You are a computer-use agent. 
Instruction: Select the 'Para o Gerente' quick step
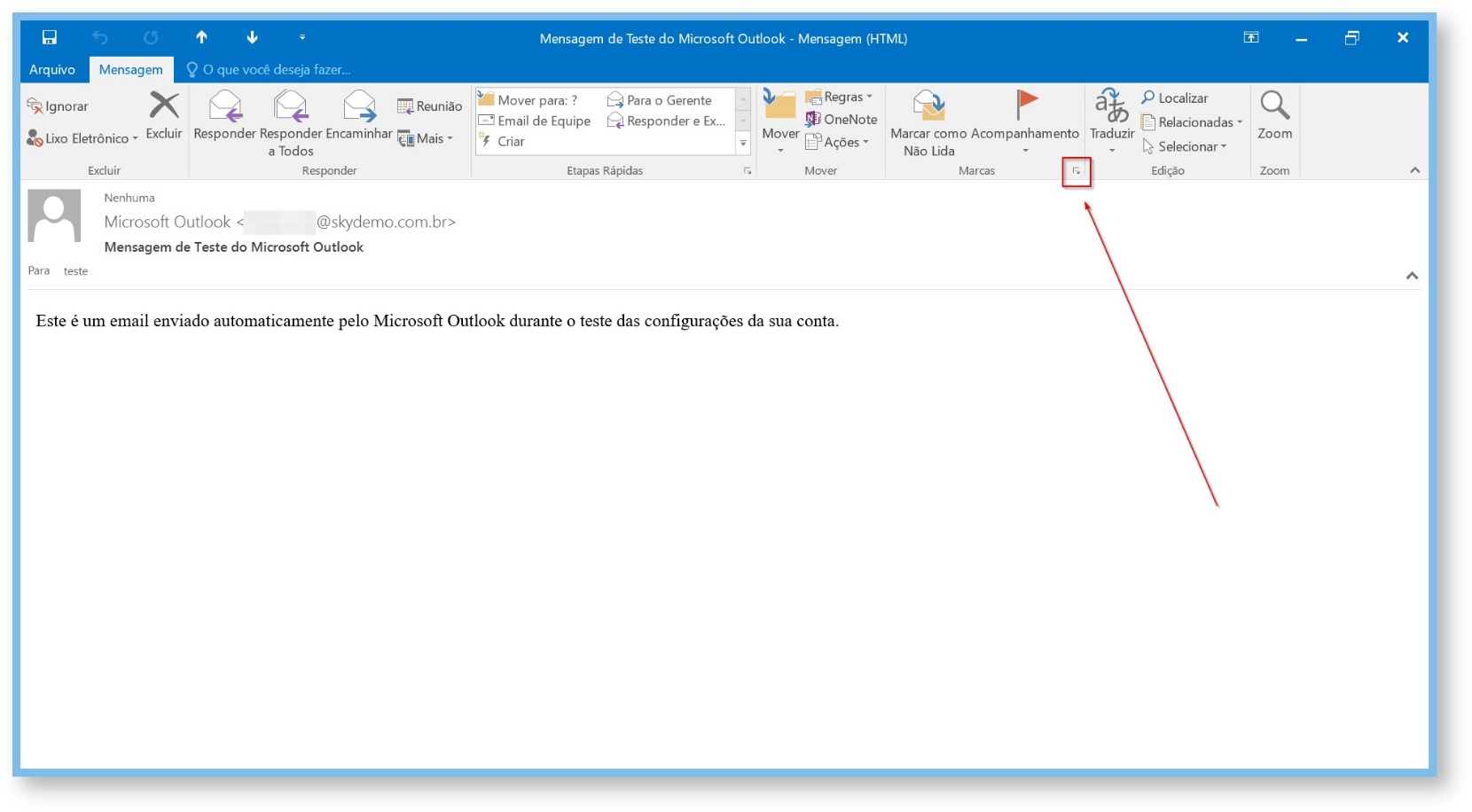coord(660,100)
